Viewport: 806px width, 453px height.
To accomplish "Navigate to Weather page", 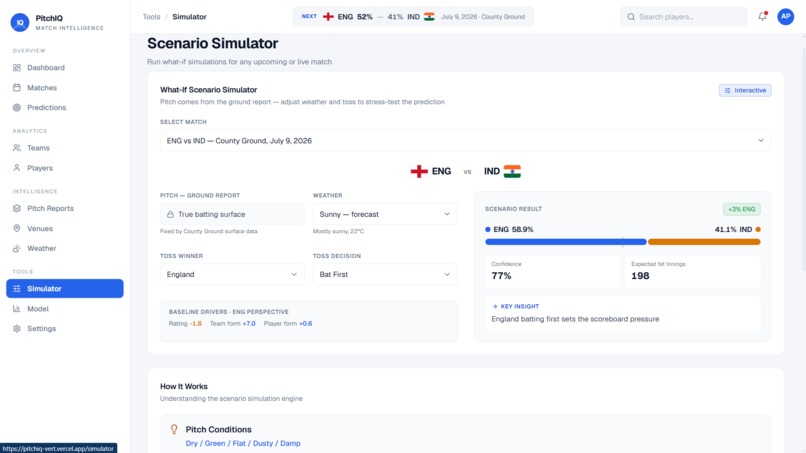I will pos(65,248).
